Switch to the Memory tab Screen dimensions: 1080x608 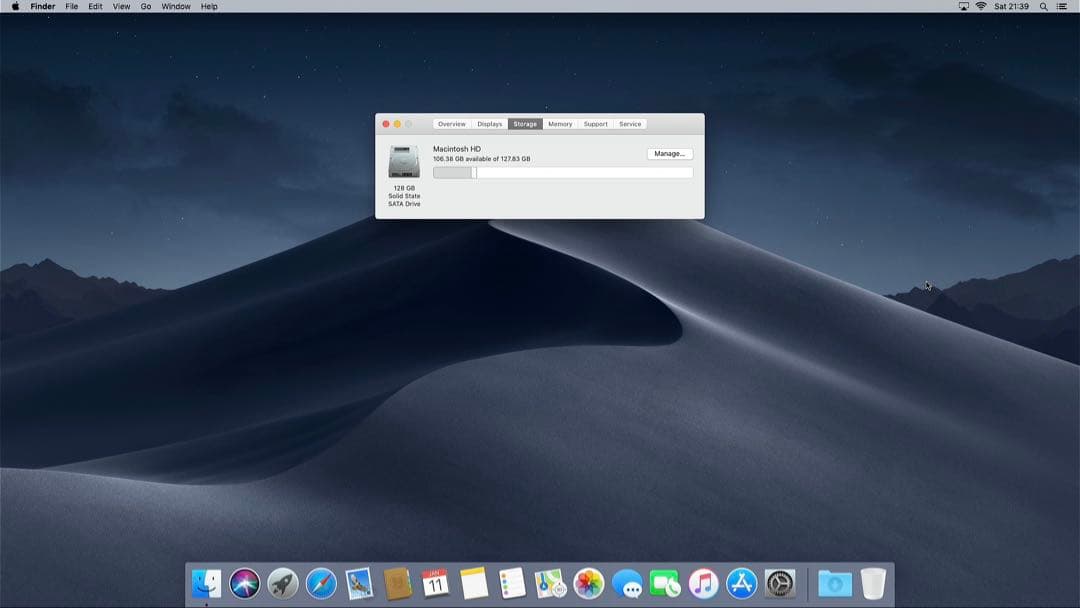pyautogui.click(x=560, y=123)
